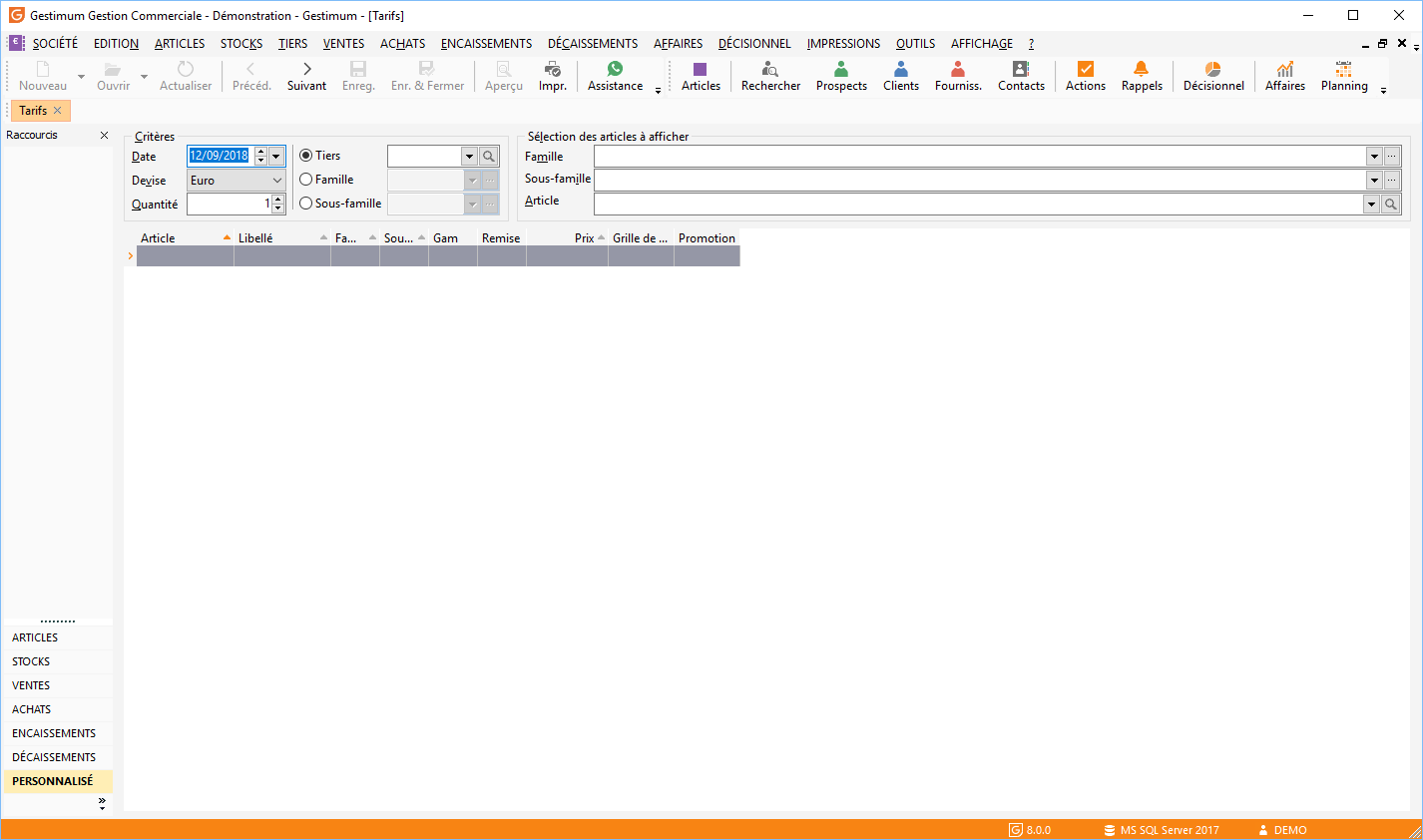Open the ACHATS shortcut group
Viewport: 1423px width, 840px height.
point(57,709)
